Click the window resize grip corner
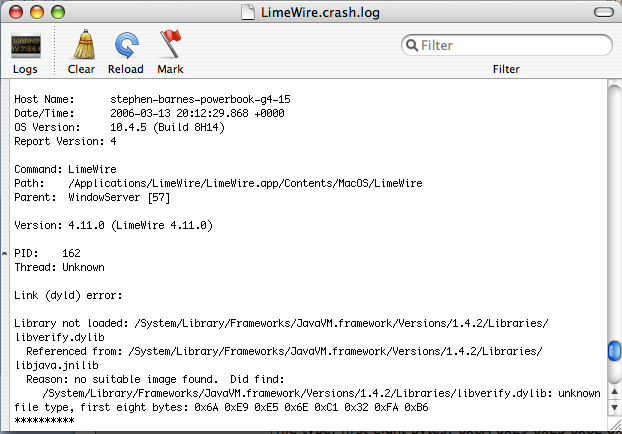This screenshot has height=434, width=622. pyautogui.click(x=614, y=424)
